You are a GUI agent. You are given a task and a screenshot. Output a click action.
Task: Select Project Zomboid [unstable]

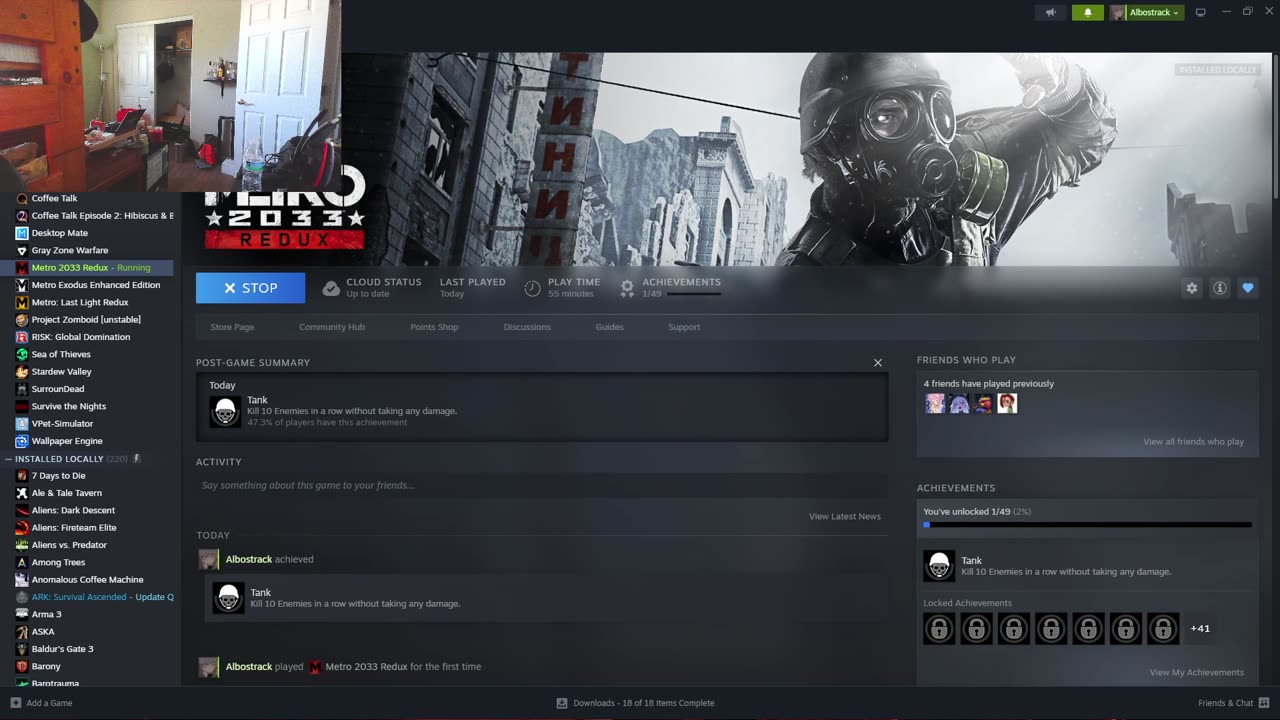pyautogui.click(x=86, y=320)
